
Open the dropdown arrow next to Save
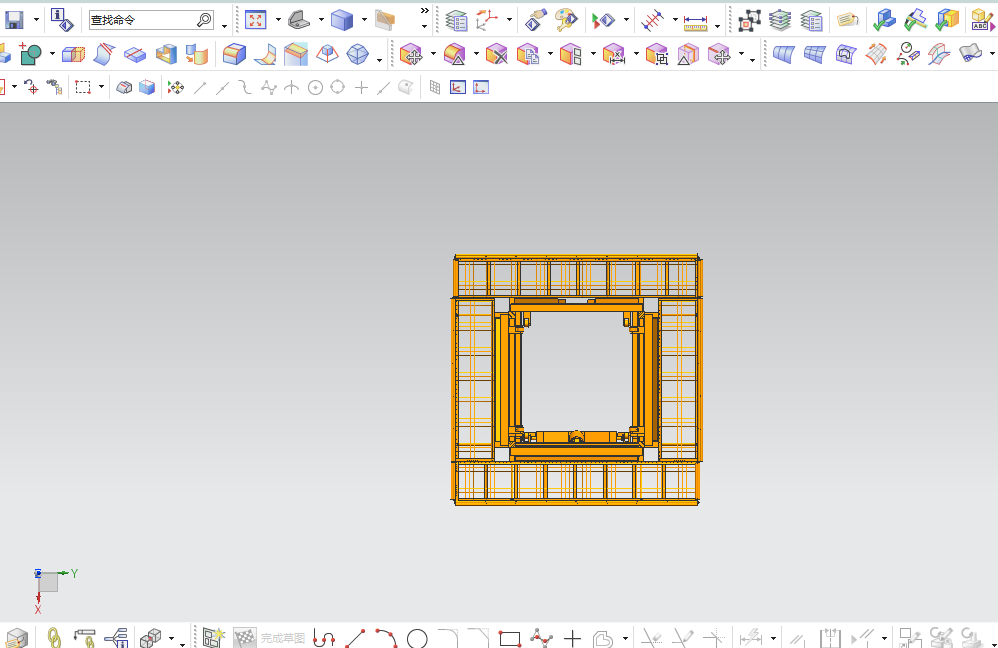36,20
